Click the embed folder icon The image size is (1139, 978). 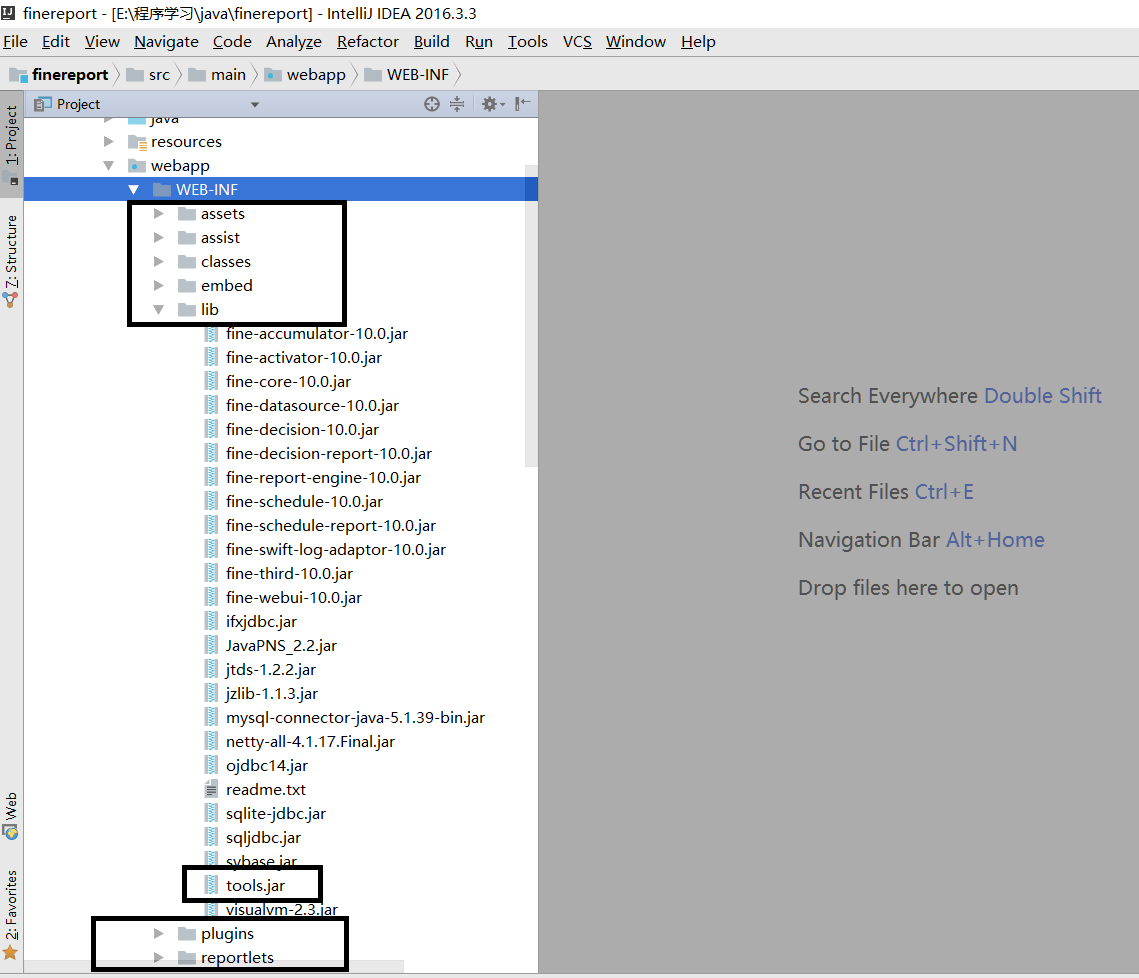[187, 286]
